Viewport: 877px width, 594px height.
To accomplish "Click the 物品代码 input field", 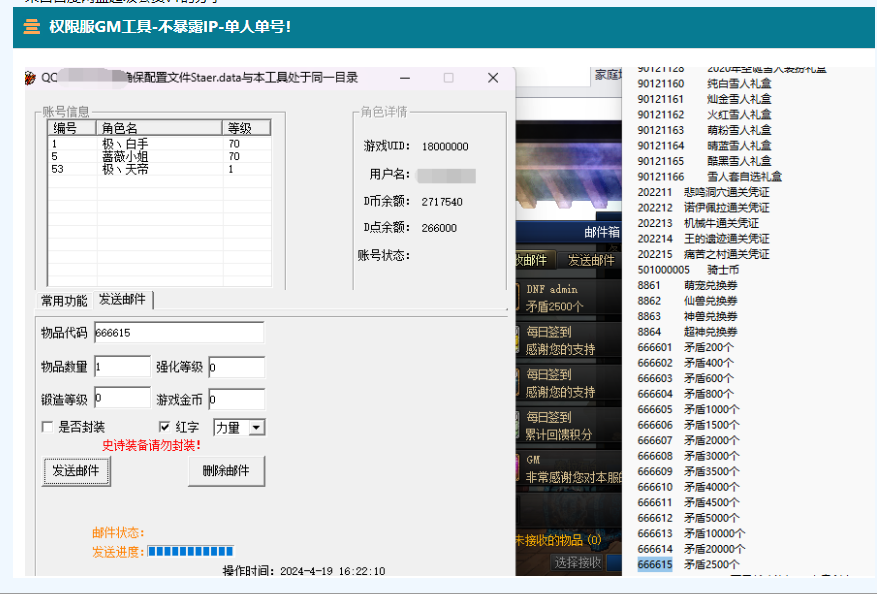I will pyautogui.click(x=178, y=333).
